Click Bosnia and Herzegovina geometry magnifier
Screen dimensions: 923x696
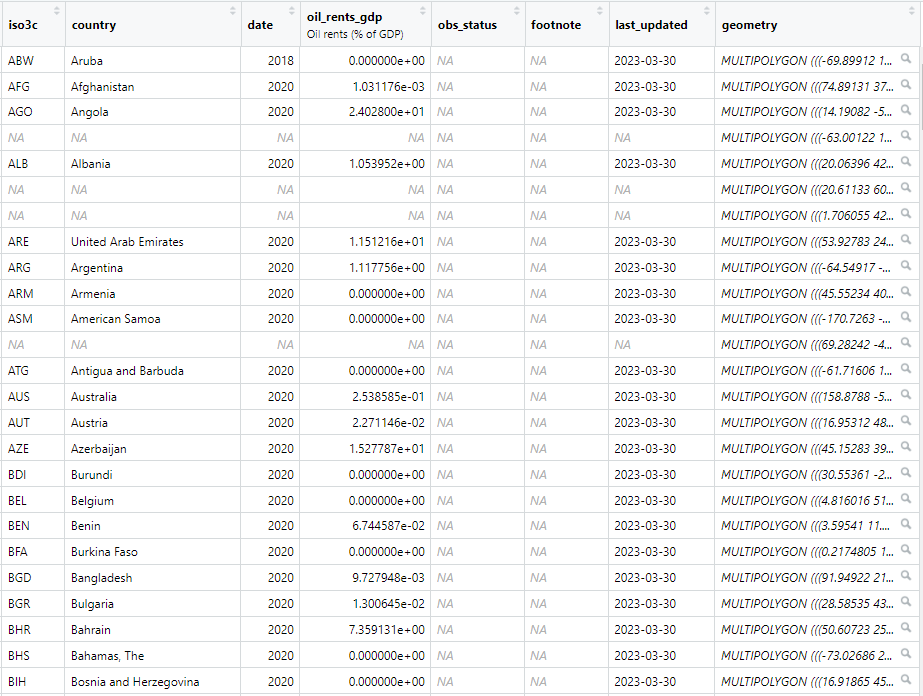point(906,681)
